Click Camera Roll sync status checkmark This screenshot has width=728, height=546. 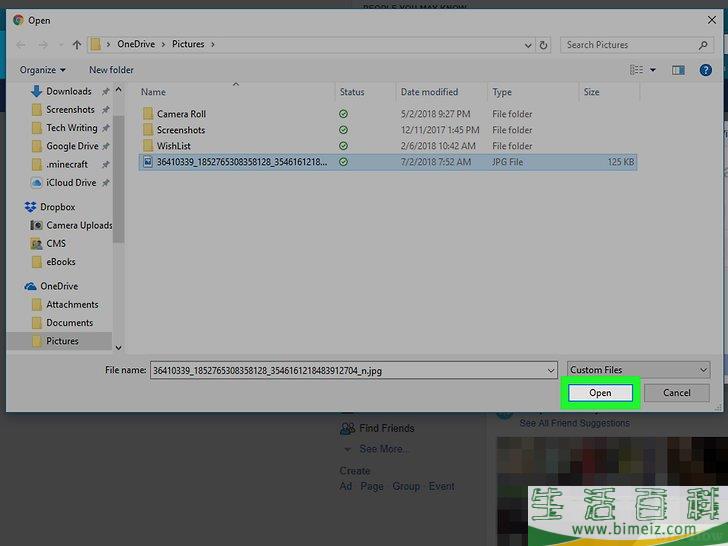(x=343, y=114)
